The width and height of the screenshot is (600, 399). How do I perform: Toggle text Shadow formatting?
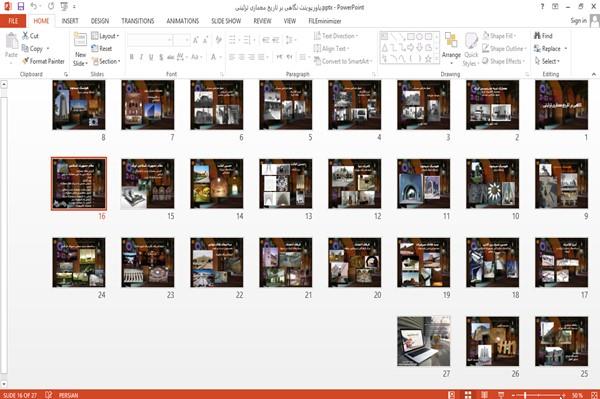click(x=161, y=57)
